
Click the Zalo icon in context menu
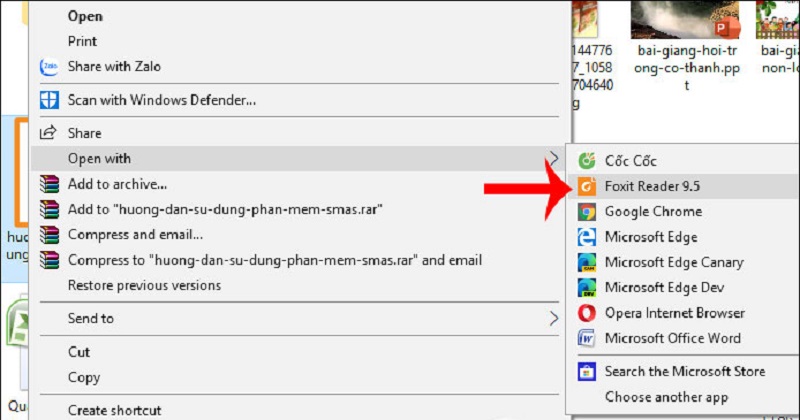click(49, 67)
